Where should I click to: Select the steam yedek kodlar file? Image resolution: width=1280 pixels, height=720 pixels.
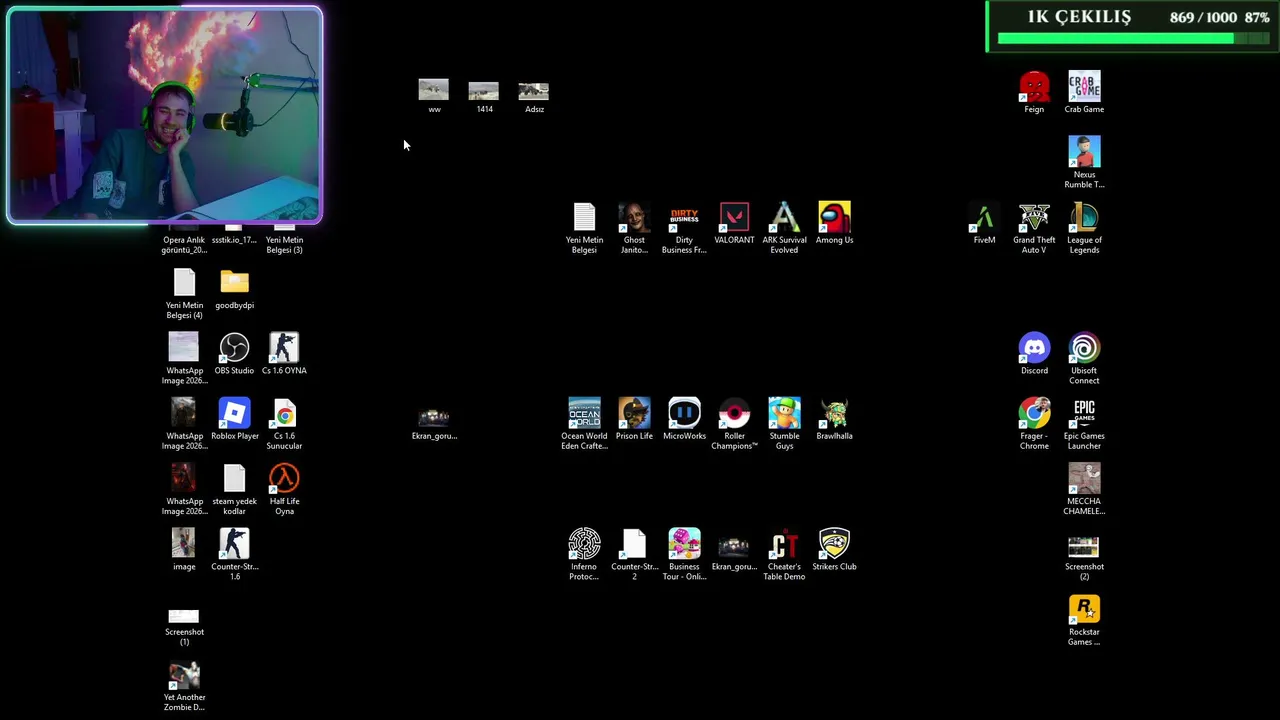pos(234,479)
